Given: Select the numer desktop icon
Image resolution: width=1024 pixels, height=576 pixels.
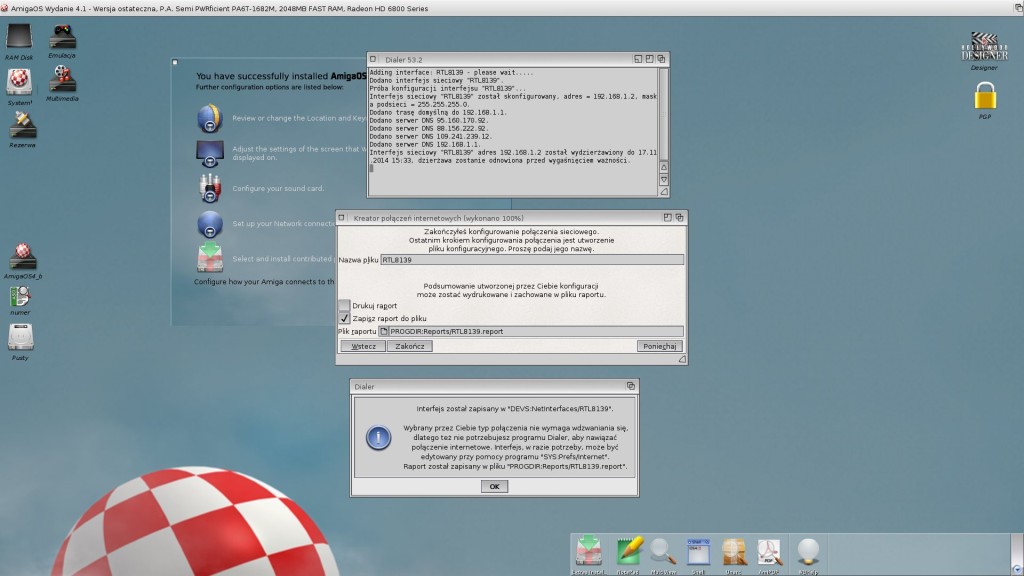Looking at the screenshot, I should 20,296.
